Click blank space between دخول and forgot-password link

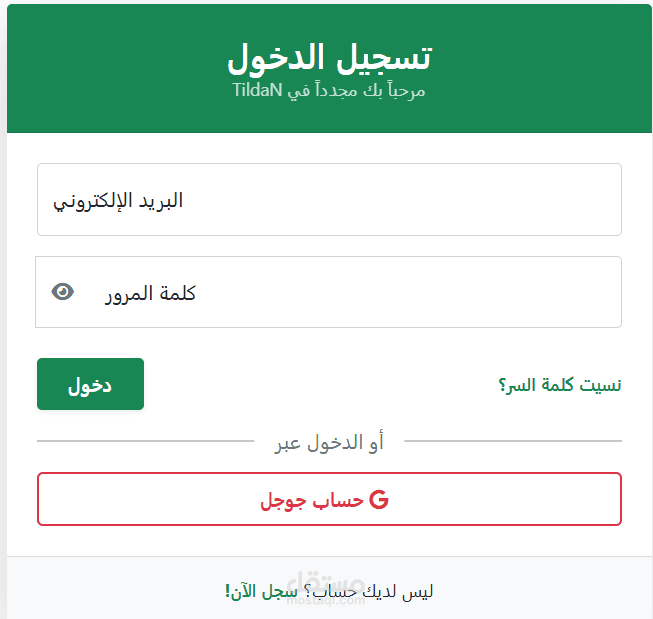pos(320,385)
